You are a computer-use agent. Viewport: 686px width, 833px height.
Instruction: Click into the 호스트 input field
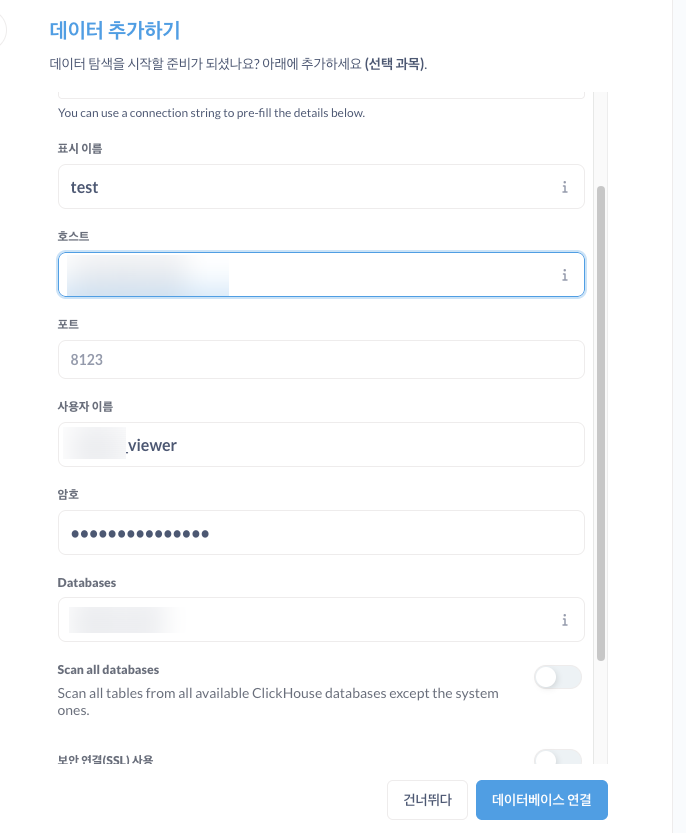[x=300, y=274]
